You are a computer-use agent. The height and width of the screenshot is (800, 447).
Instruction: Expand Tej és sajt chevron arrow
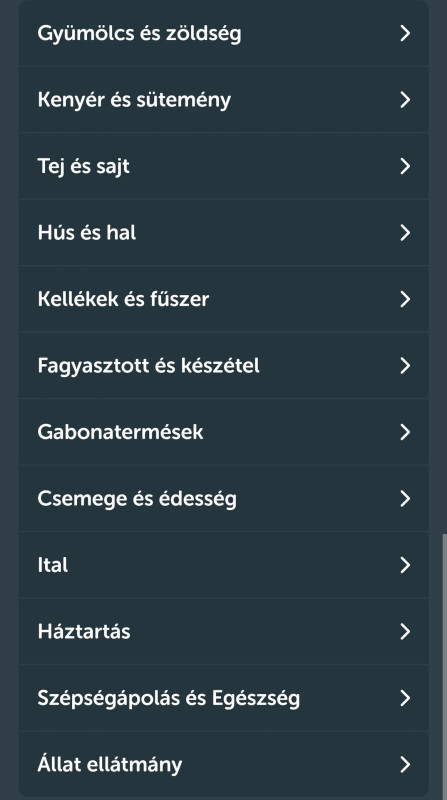point(405,166)
